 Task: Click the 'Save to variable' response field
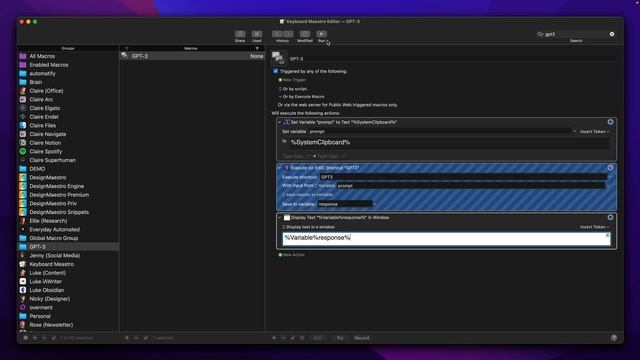[345, 204]
